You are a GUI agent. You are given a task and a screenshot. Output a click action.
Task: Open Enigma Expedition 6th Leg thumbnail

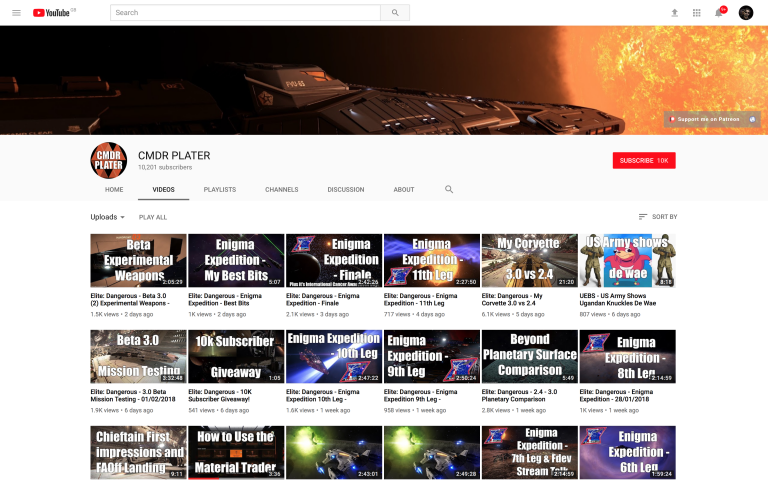(x=627, y=453)
